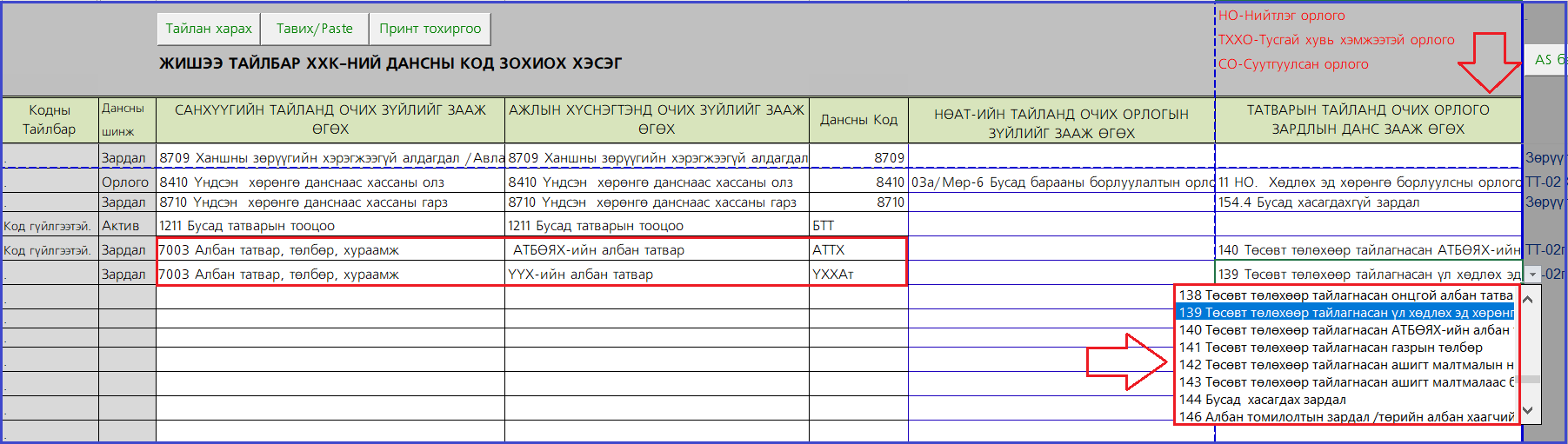
Task: Select item 140 АТБӨЯХ-ийн албан in list
Action: coord(1344,330)
